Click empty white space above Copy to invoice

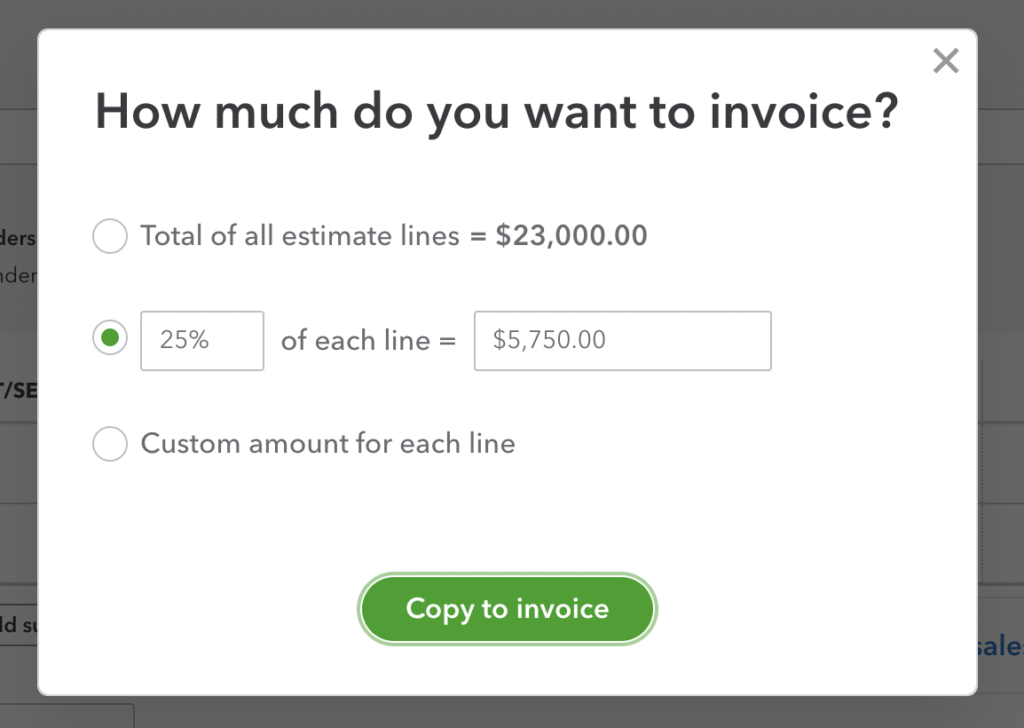coord(507,520)
